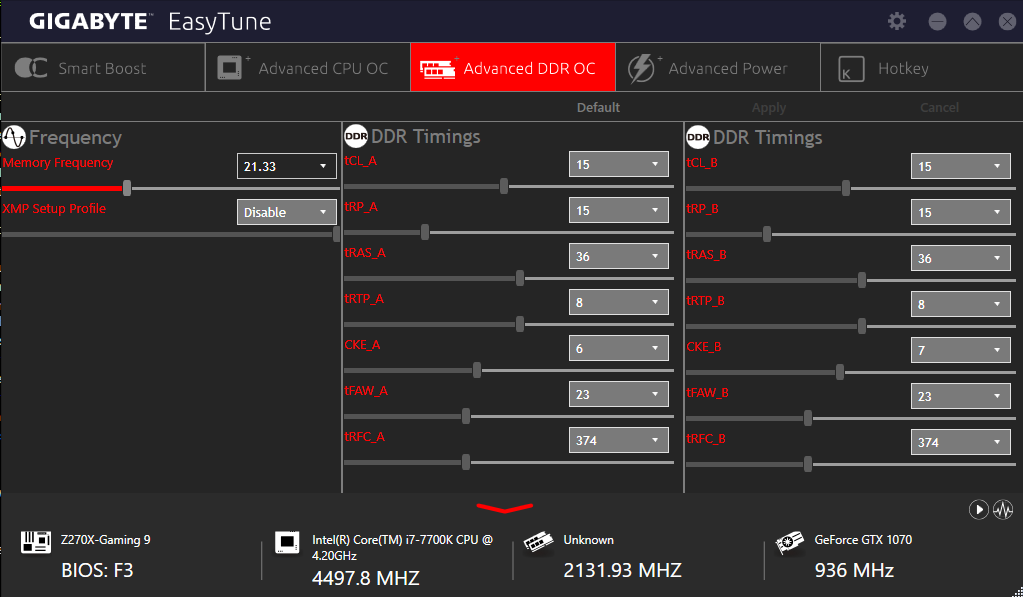
Task: Open the tRP_A value dropdown
Action: point(618,210)
